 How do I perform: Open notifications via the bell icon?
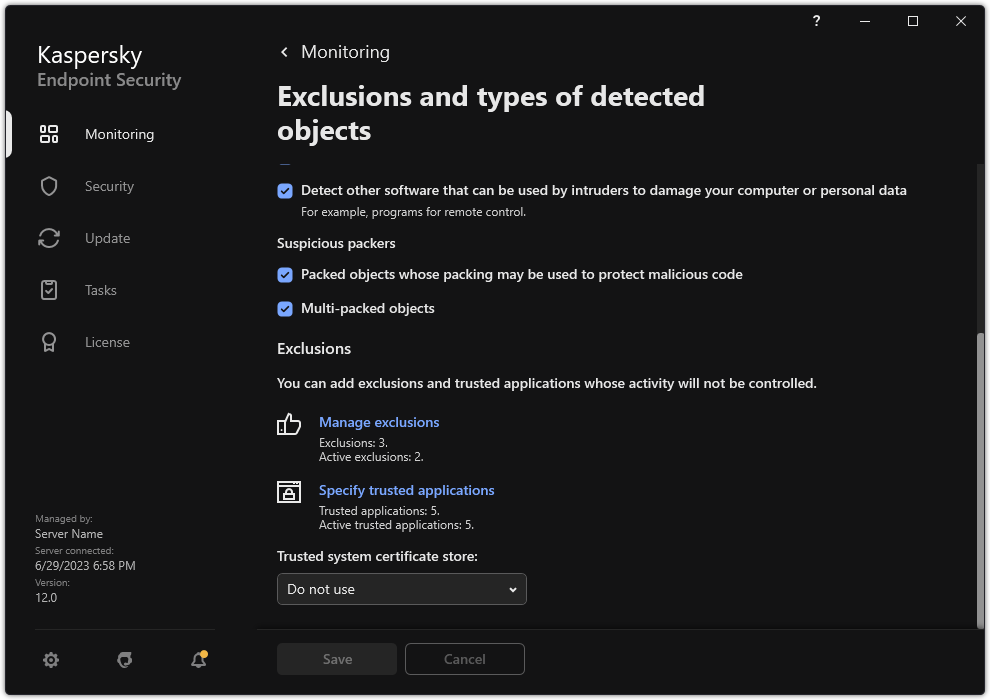coord(197,660)
